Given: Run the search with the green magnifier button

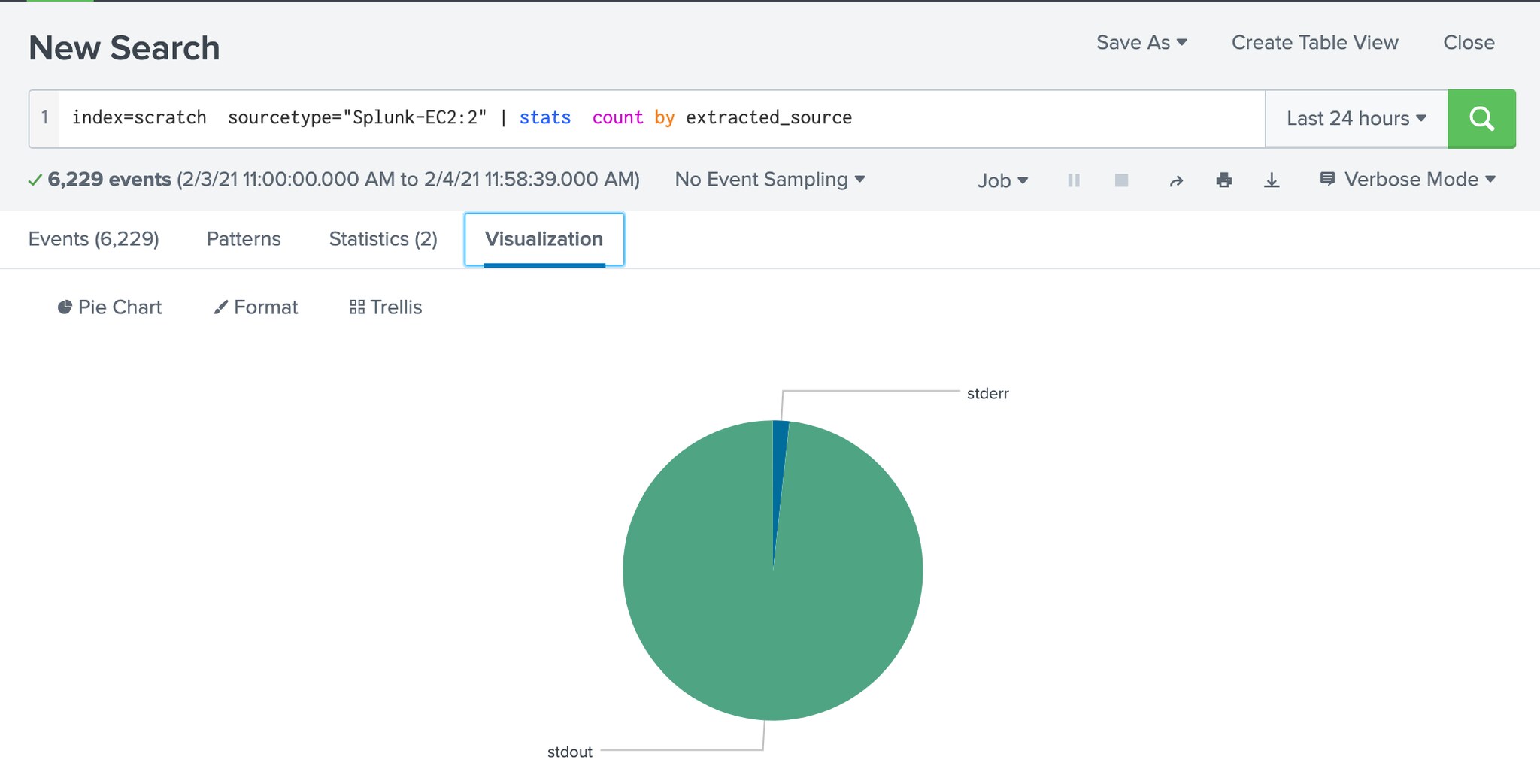Looking at the screenshot, I should (1481, 119).
